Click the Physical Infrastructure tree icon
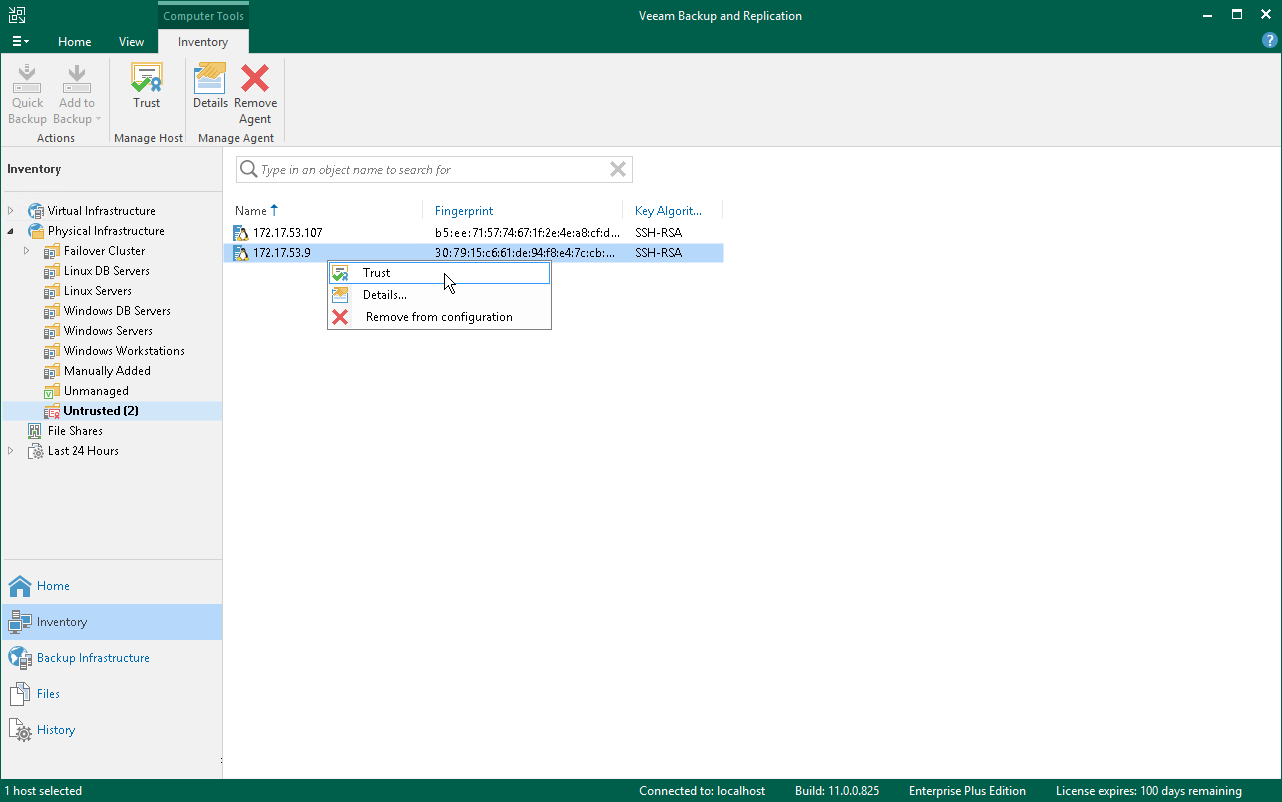This screenshot has height=802, width=1282. (x=36, y=231)
